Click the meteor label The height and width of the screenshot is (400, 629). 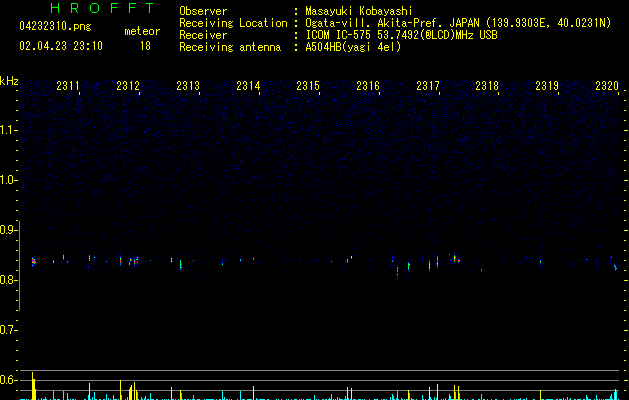[x=142, y=31]
